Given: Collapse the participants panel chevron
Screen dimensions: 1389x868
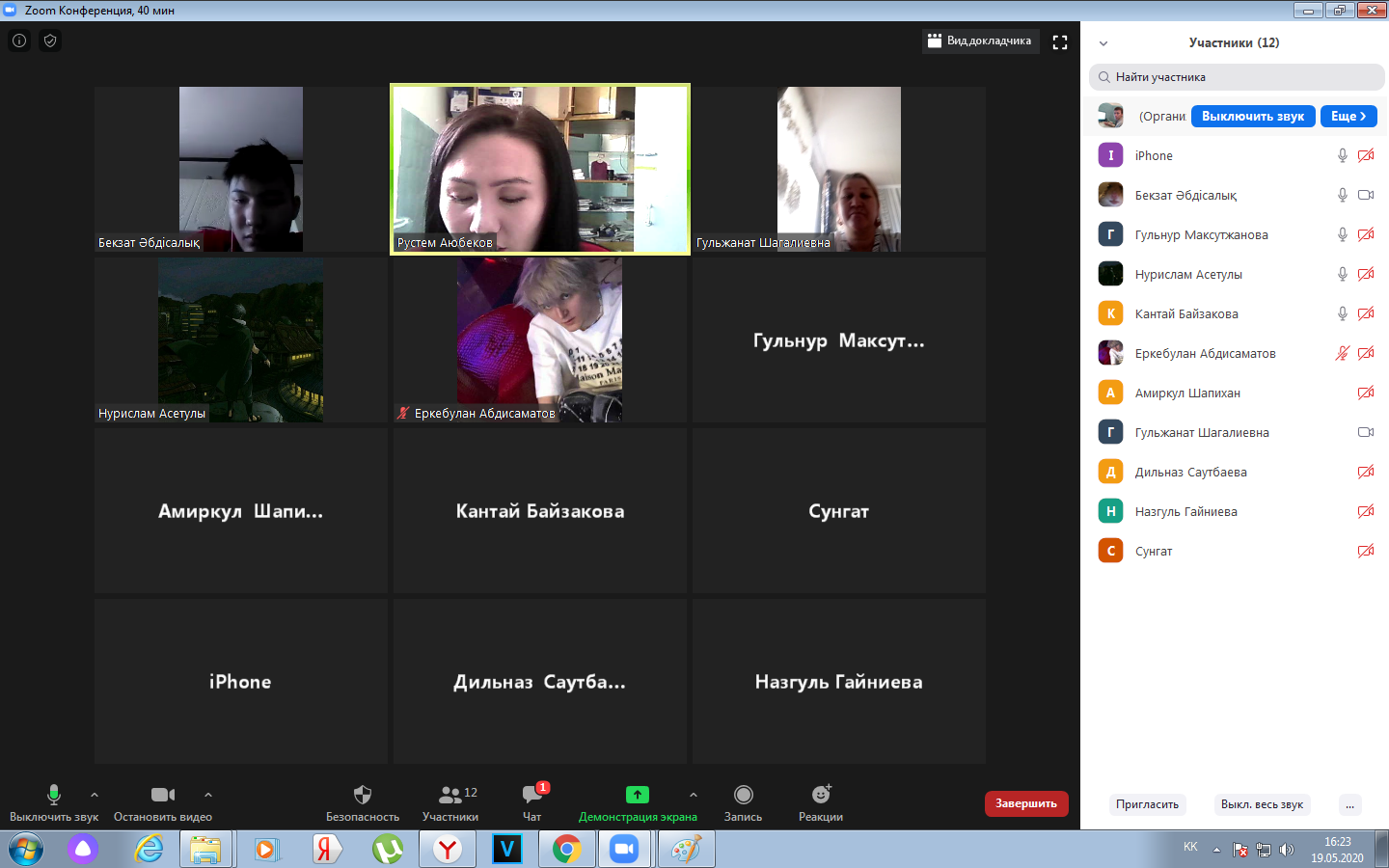Looking at the screenshot, I should coord(1103,43).
